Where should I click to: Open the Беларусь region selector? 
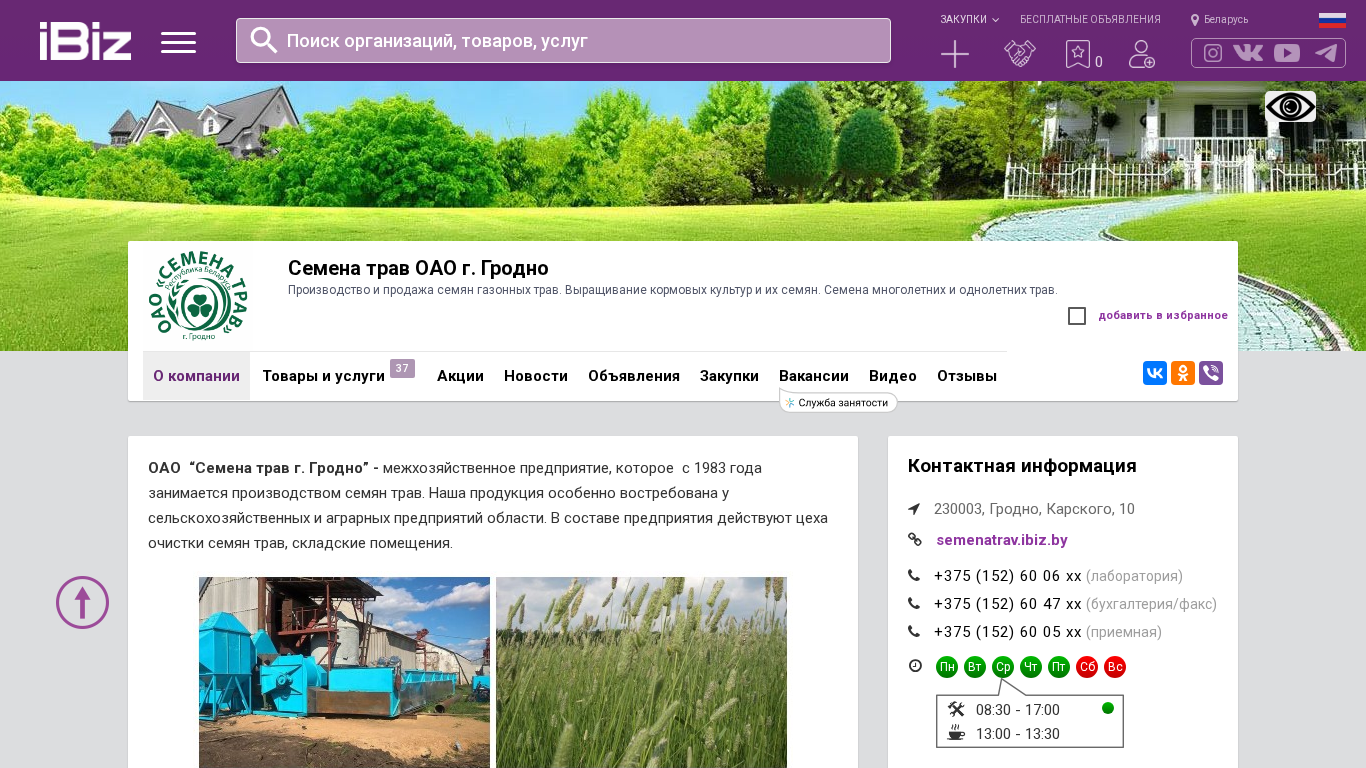click(1220, 19)
